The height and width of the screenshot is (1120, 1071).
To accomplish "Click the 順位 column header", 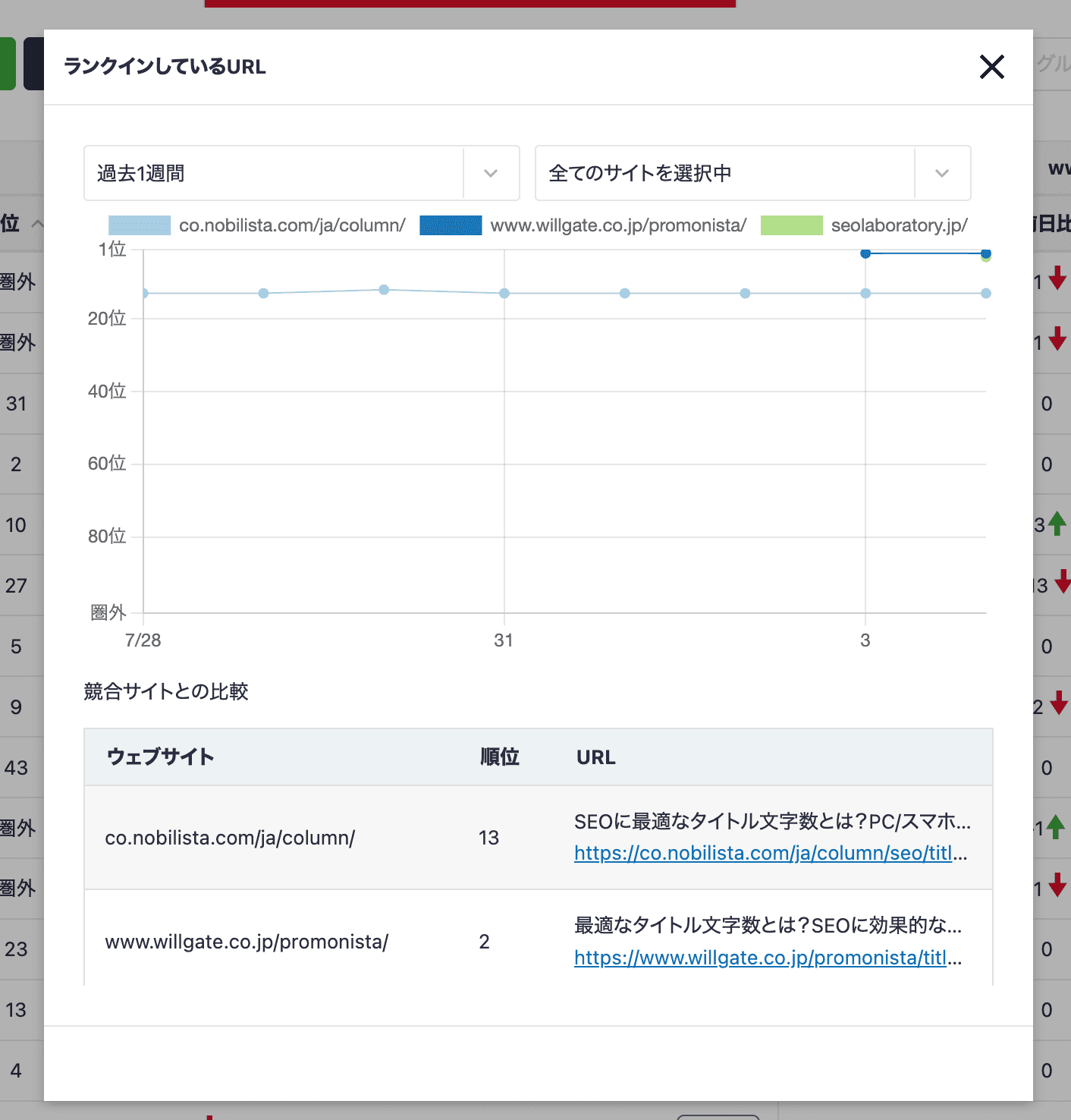I will pyautogui.click(x=500, y=757).
